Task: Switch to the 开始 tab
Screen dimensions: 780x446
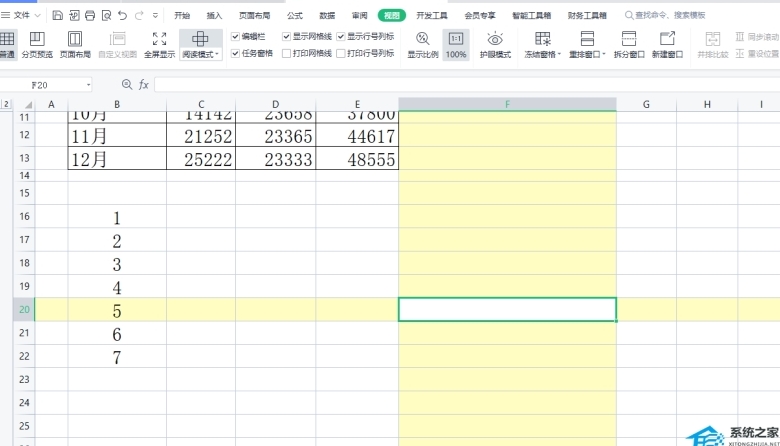Action: [x=182, y=15]
